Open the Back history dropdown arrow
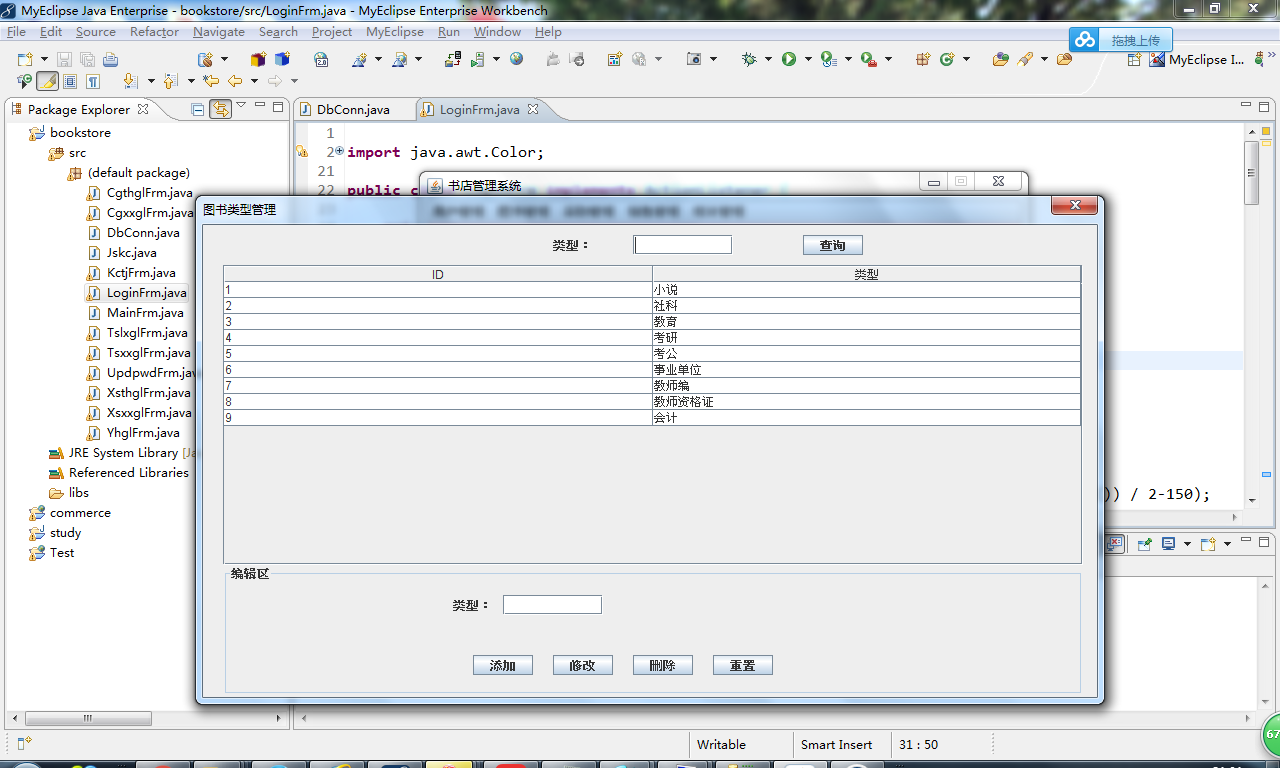1280x768 pixels. click(x=254, y=81)
